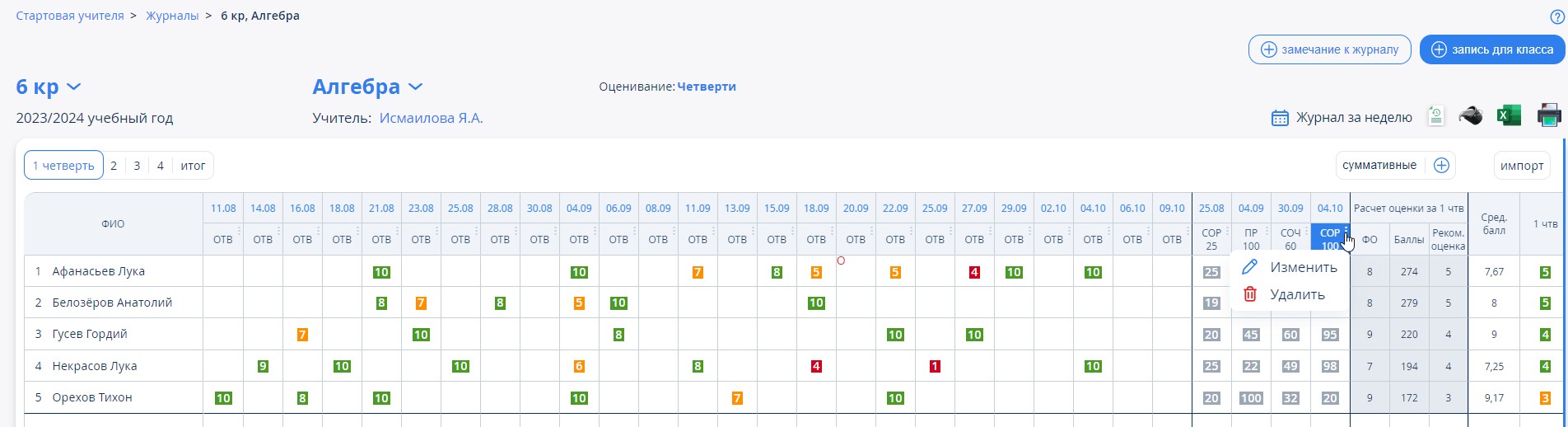Viewport: 1568px width, 427px height.
Task: Print the journal with printer icon
Action: [x=1549, y=116]
